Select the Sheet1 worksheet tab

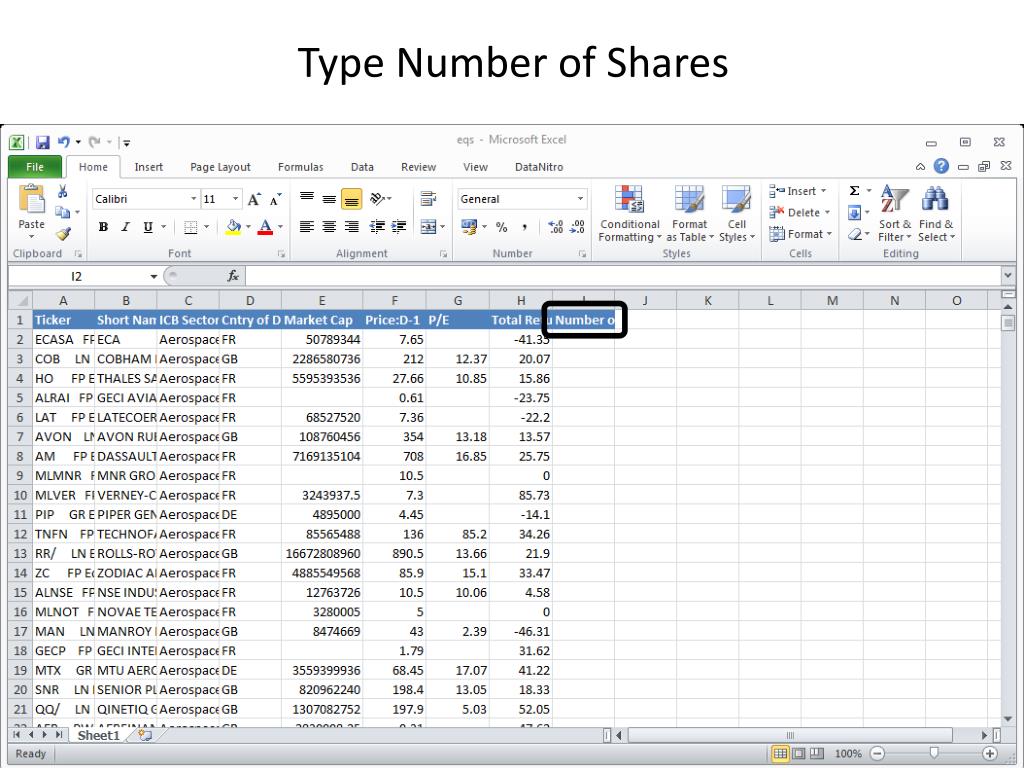click(x=99, y=735)
